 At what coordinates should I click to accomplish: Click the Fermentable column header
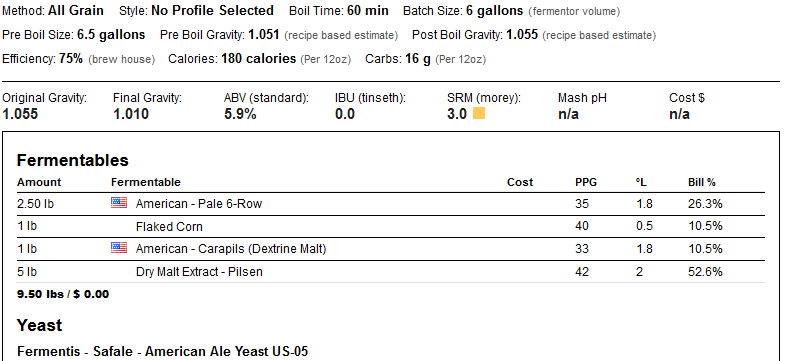(x=146, y=182)
